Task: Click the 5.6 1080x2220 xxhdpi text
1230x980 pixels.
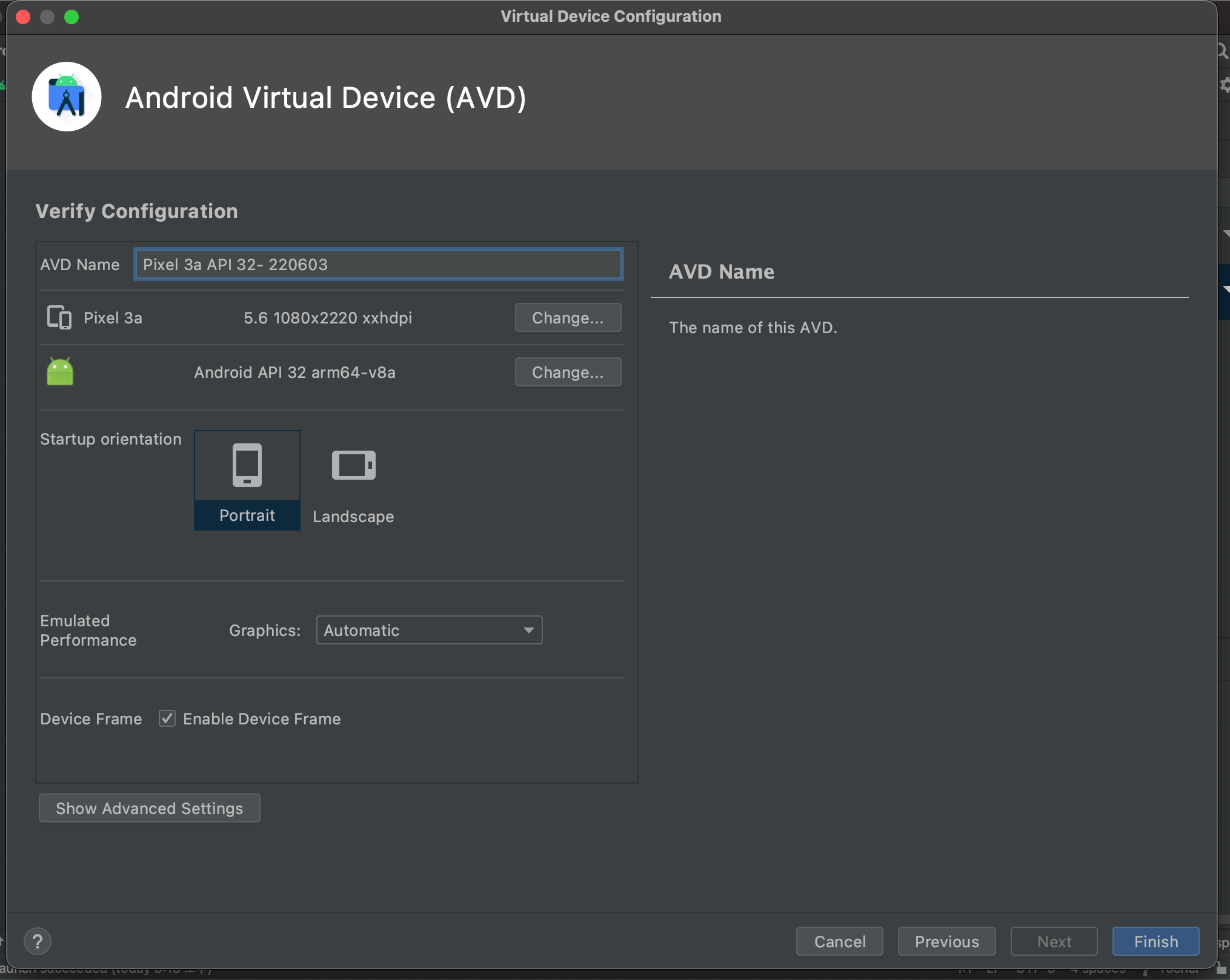Action: click(328, 317)
